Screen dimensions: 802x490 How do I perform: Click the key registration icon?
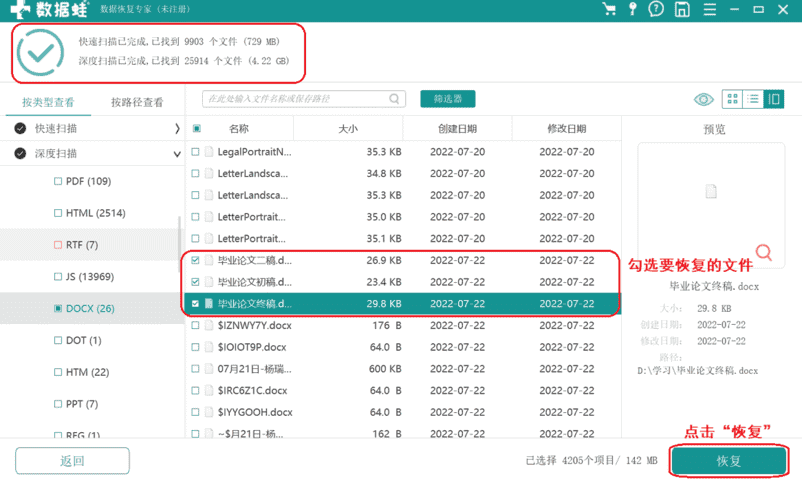pyautogui.click(x=633, y=10)
